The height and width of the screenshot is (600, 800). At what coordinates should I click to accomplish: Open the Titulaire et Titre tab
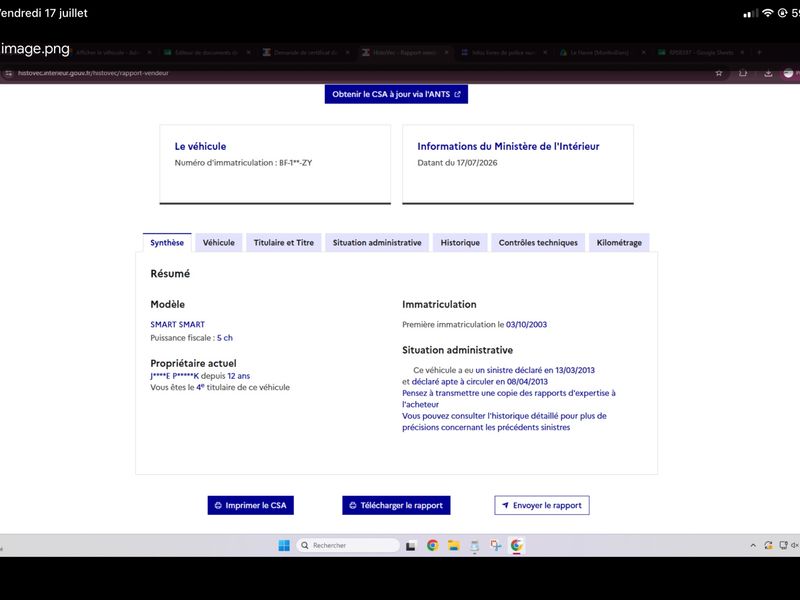tap(284, 243)
